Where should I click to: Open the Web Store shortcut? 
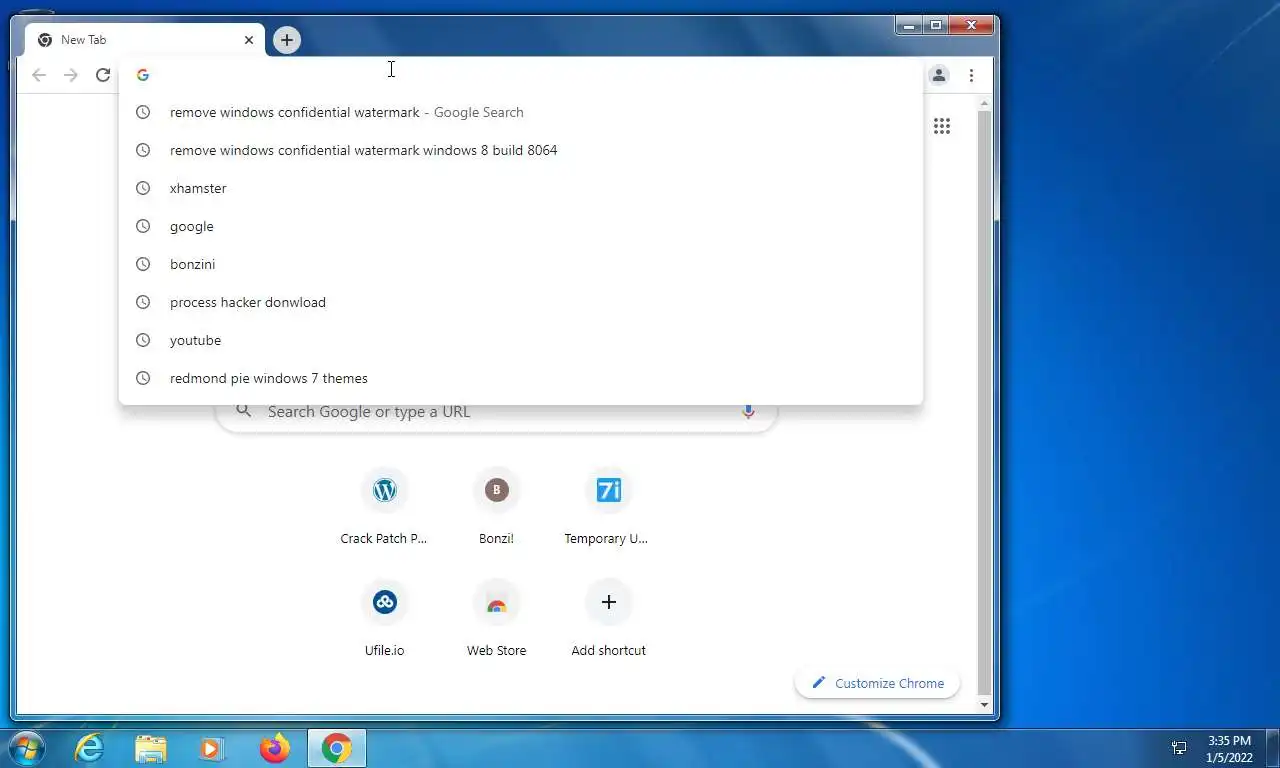tap(496, 620)
